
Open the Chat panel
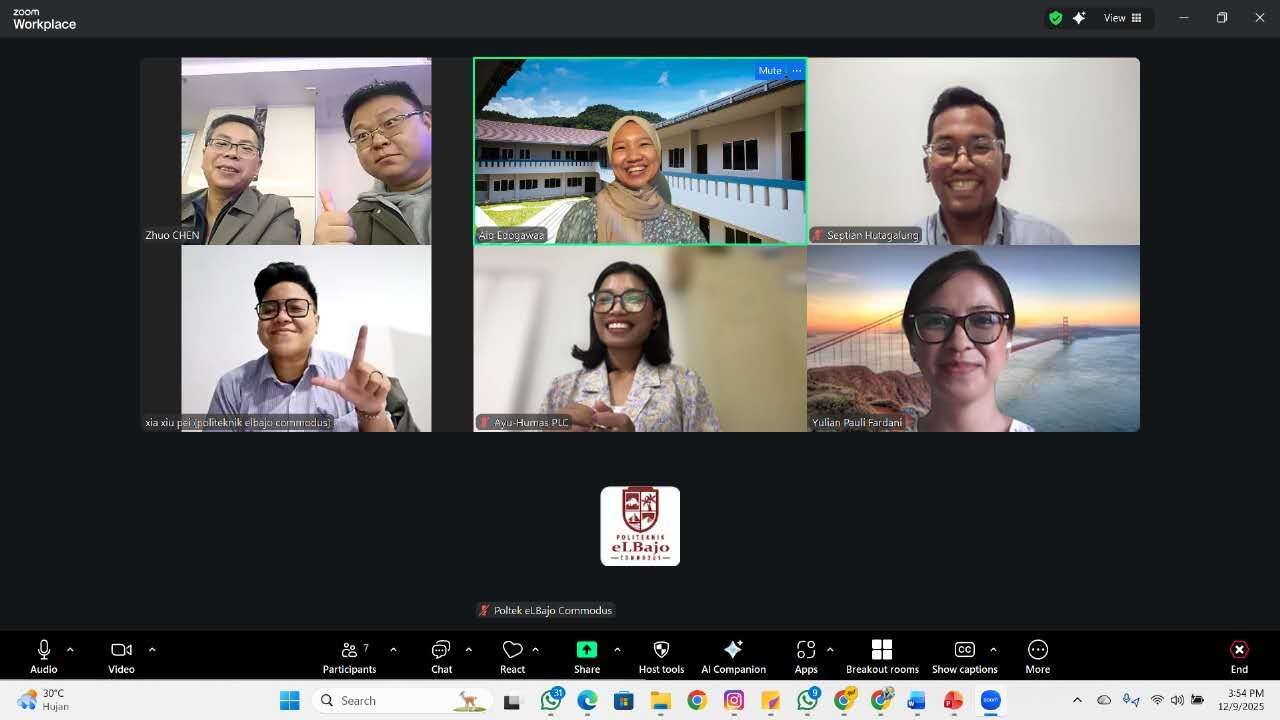click(x=441, y=656)
